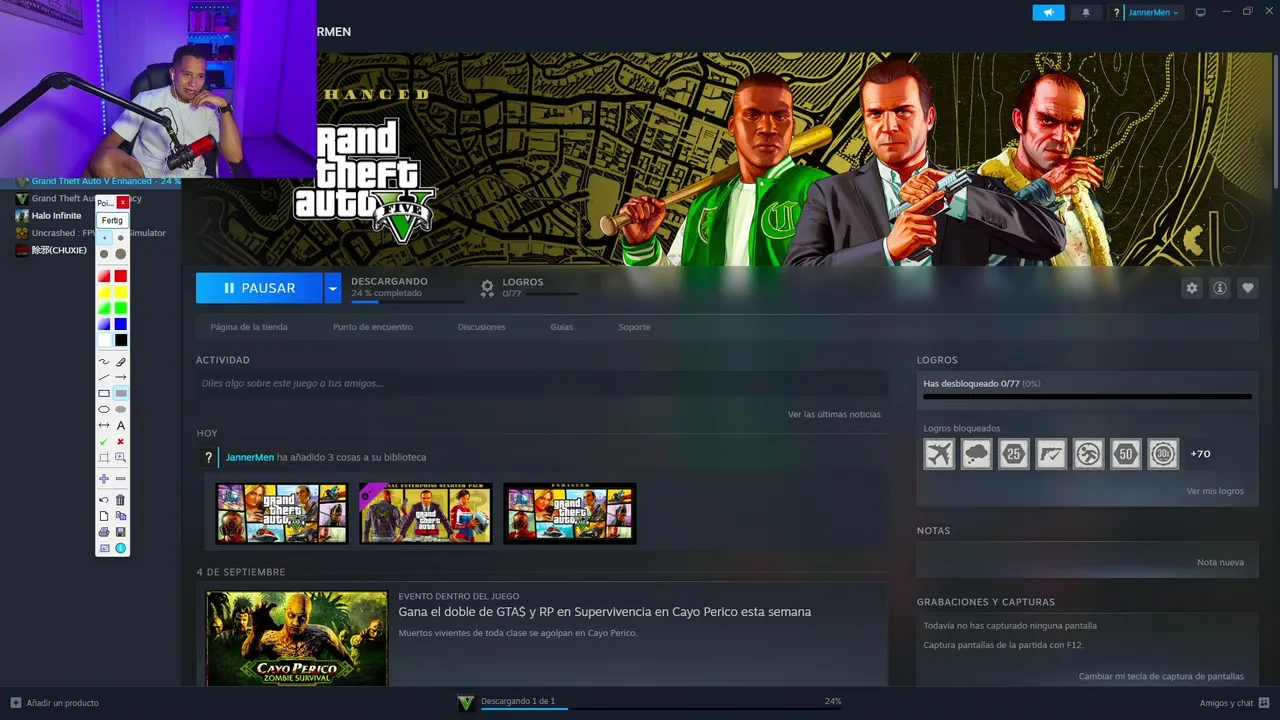The width and height of the screenshot is (1280, 720).
Task: Pick solid red color swatch
Action: 121,276
